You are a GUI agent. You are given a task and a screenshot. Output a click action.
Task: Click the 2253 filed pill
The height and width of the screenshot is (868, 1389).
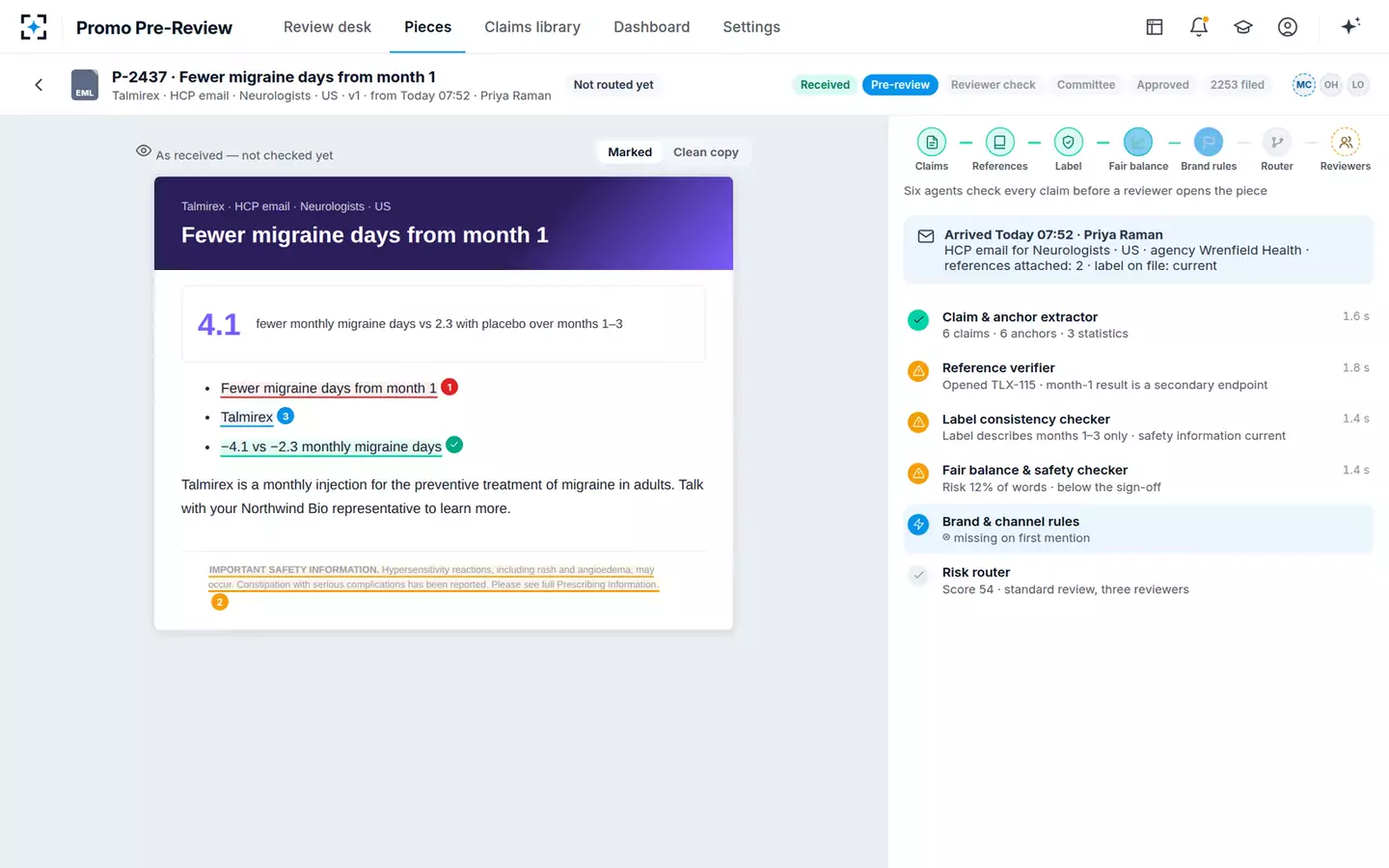coord(1238,85)
